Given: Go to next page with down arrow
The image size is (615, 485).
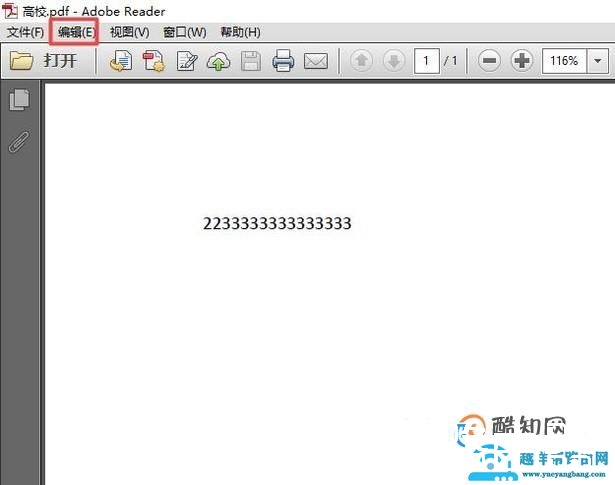Looking at the screenshot, I should (x=393, y=61).
